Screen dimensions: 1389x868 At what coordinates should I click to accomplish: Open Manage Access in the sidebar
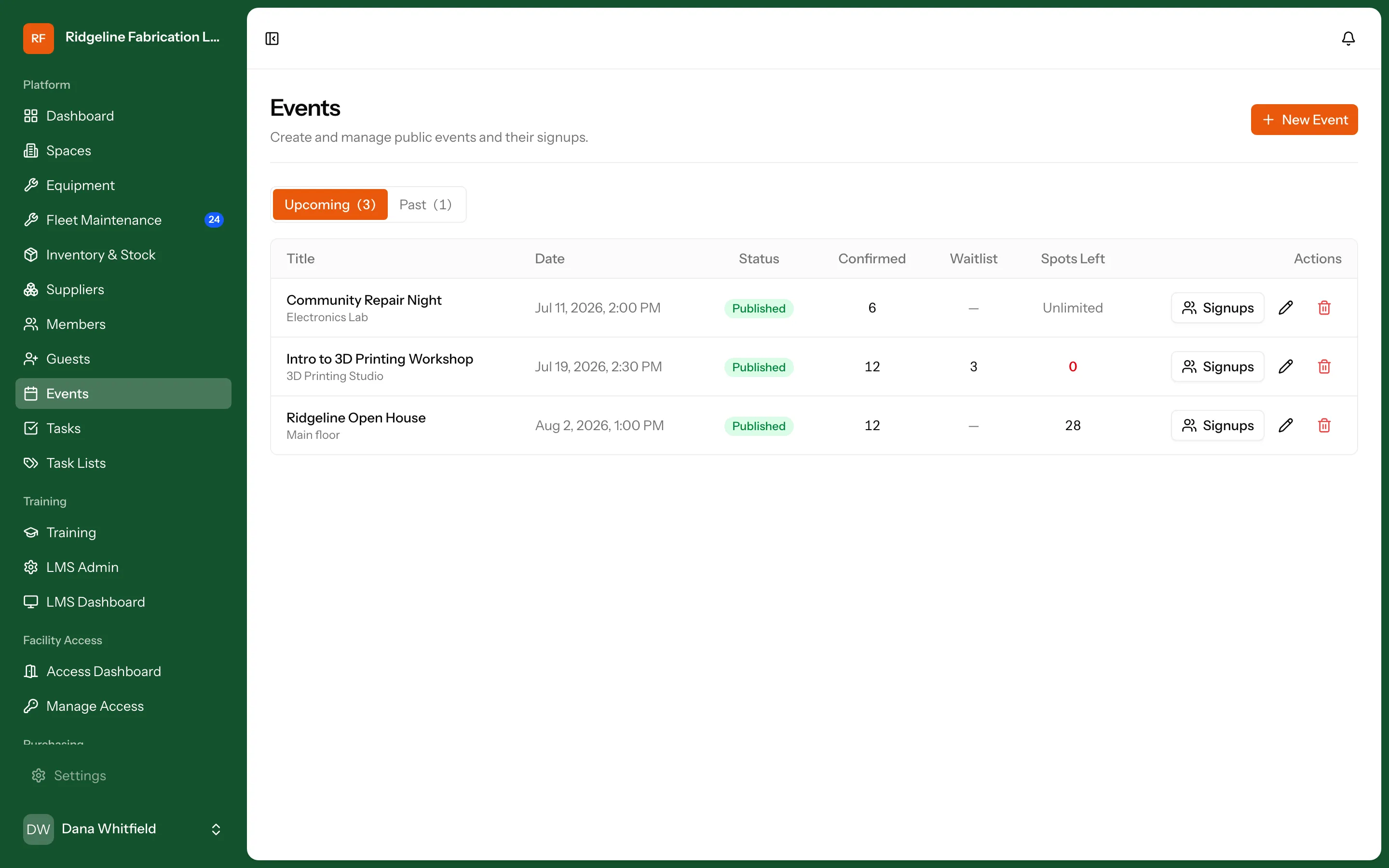tap(123, 706)
